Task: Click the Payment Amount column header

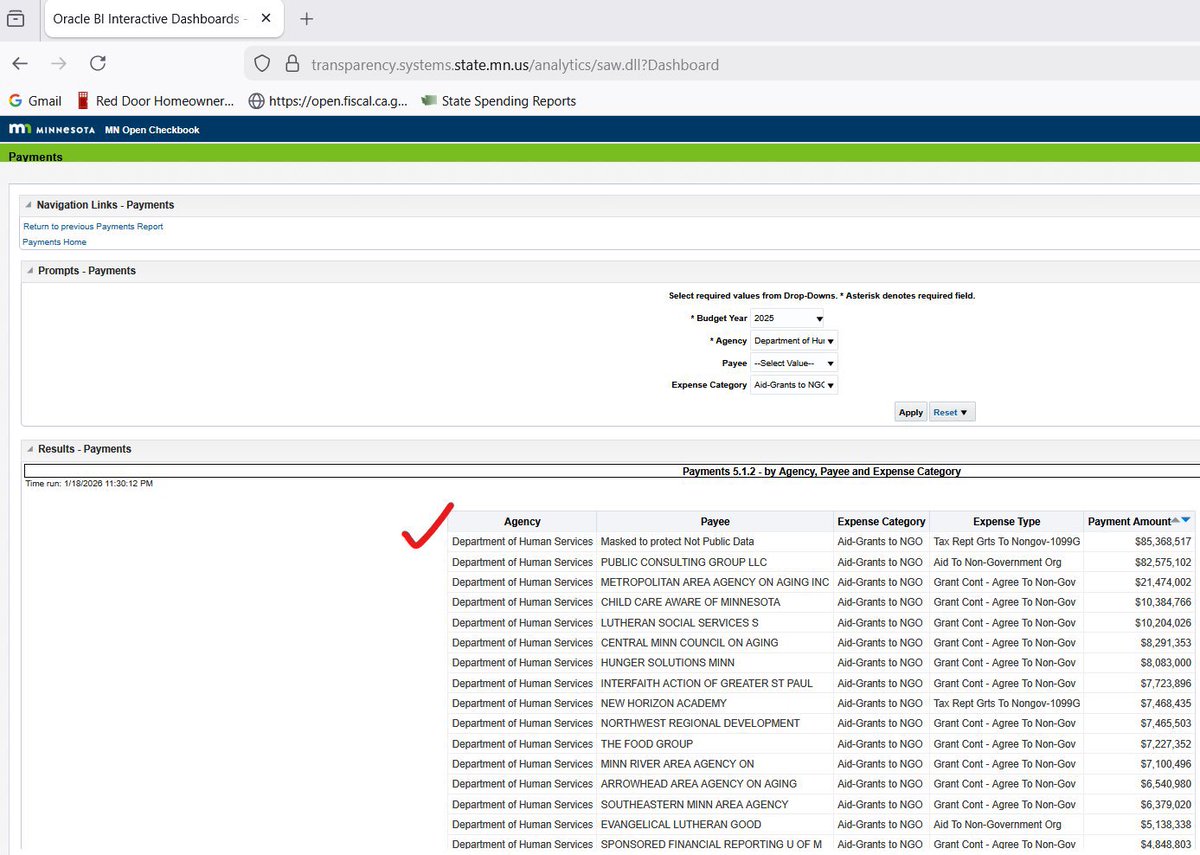Action: pos(1129,521)
